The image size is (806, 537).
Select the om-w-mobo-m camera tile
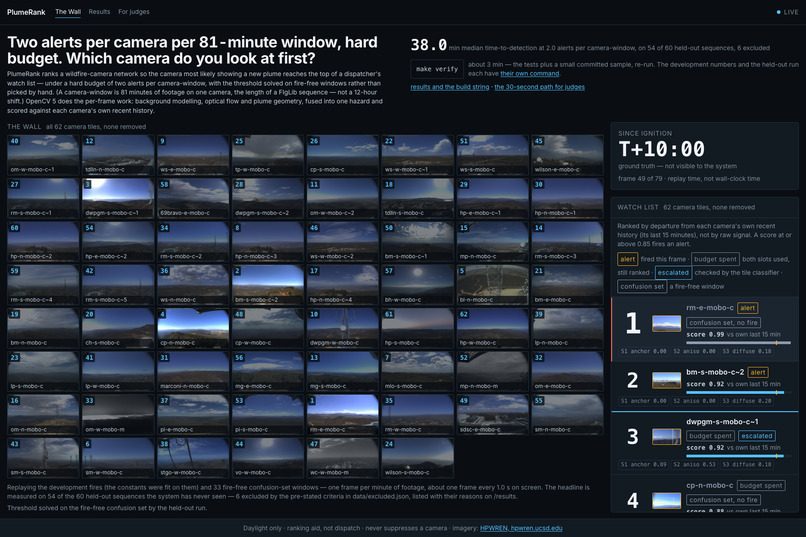click(118, 415)
